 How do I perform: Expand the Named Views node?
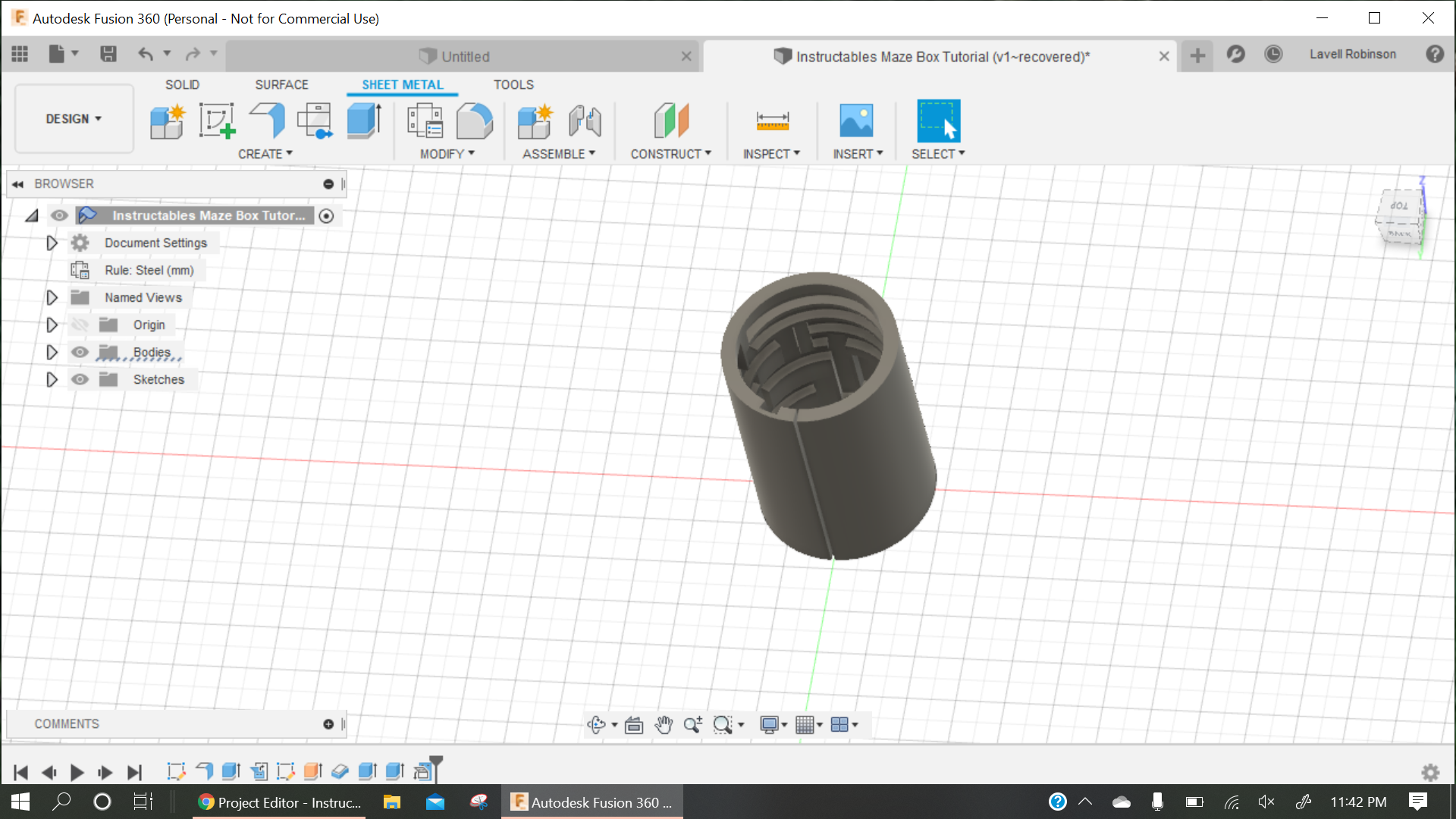point(52,297)
